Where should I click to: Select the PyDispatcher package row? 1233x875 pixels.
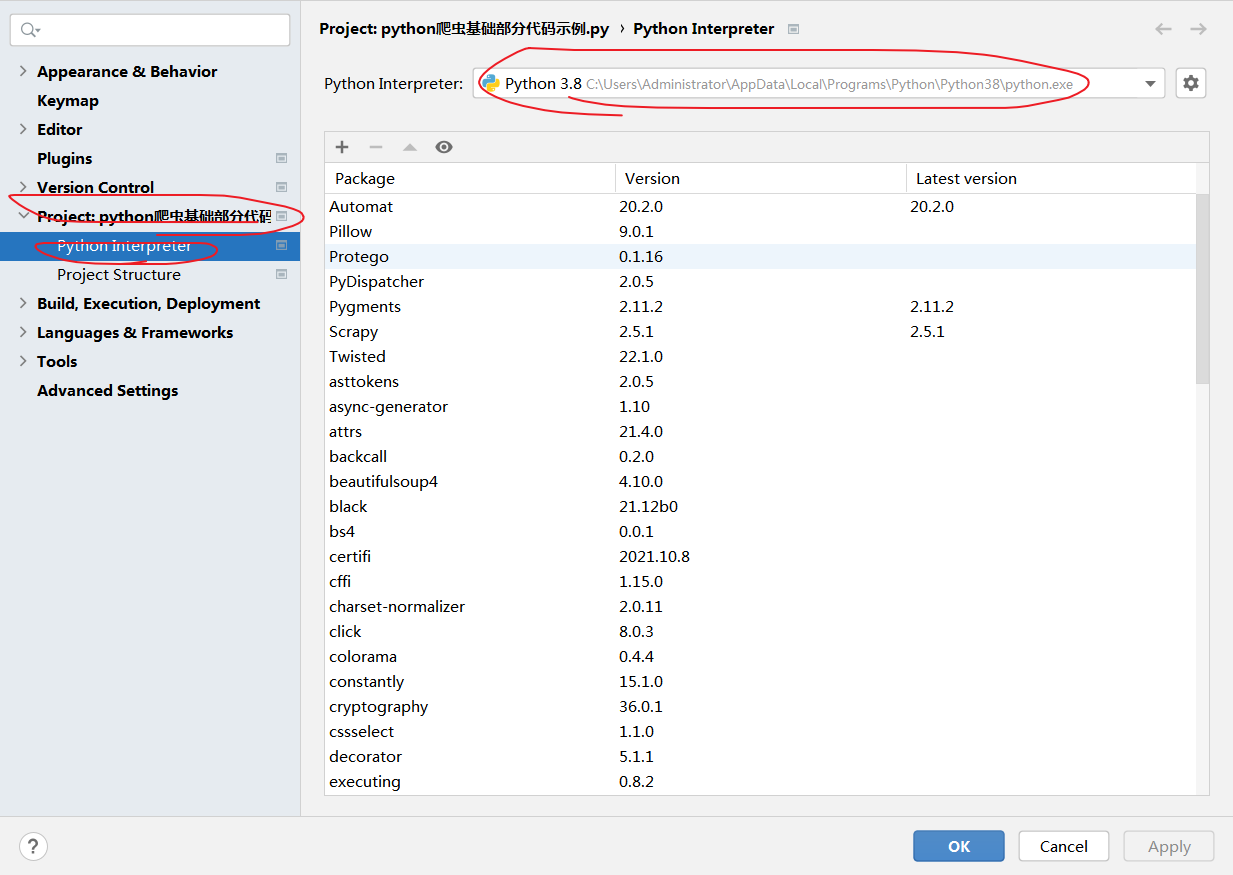pyautogui.click(x=760, y=281)
